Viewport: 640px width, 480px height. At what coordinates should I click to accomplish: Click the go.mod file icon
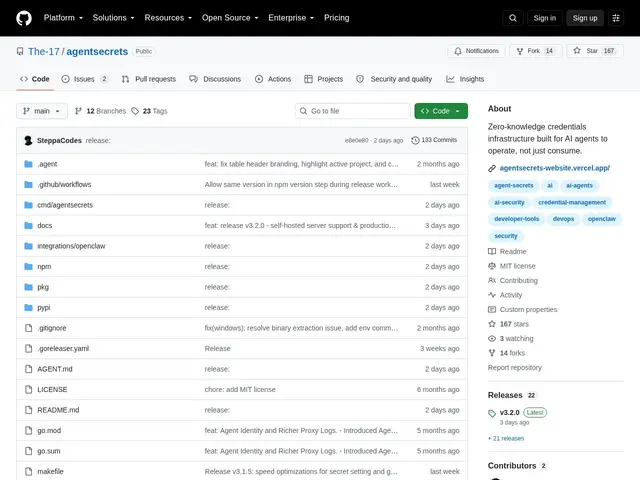coord(28,430)
